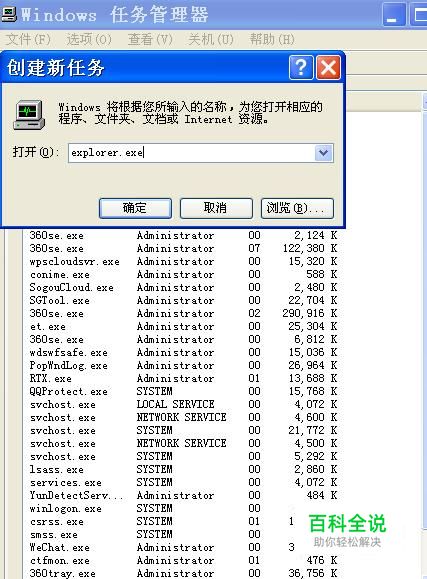427x579 pixels.
Task: Select the wpscloudsvr.exe process
Action: coord(75,262)
